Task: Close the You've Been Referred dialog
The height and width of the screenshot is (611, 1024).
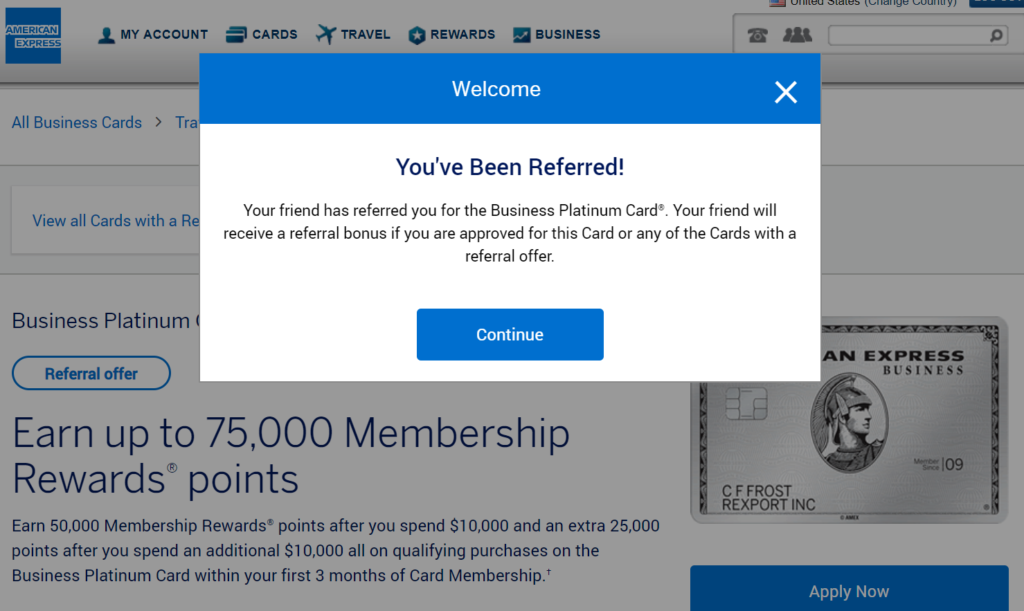Action: point(786,92)
